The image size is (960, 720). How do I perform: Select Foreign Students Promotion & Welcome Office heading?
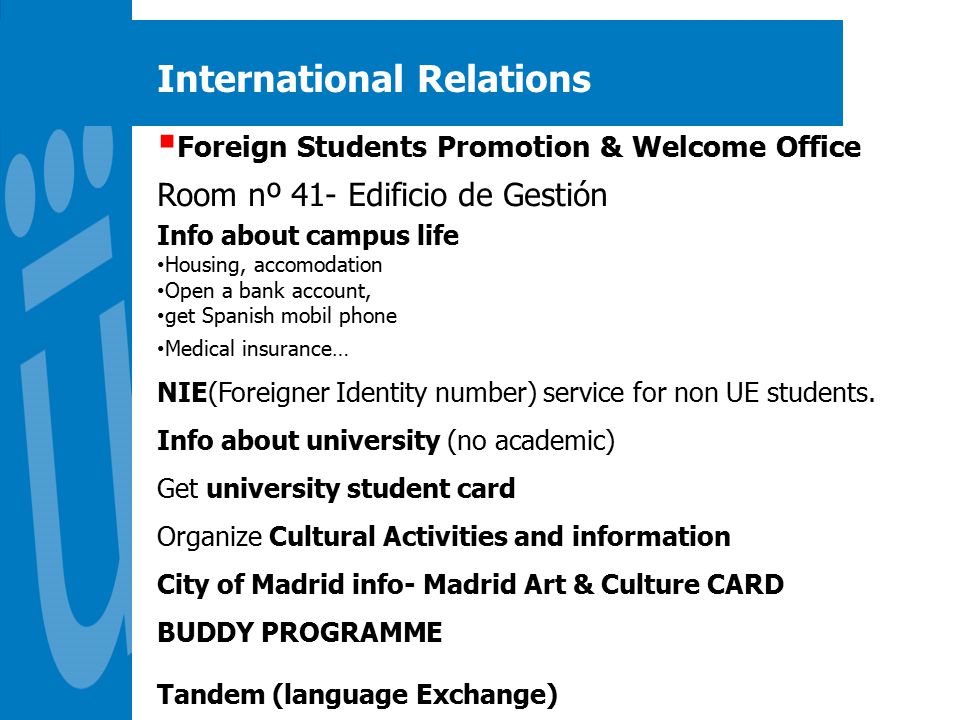tap(519, 148)
